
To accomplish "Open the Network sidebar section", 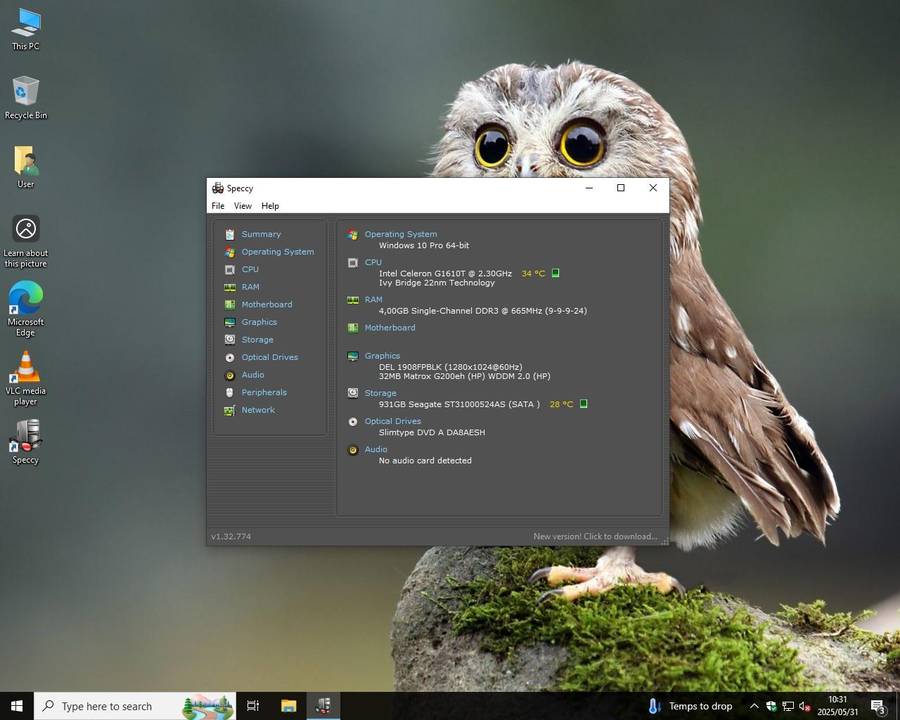I will click(x=257, y=410).
